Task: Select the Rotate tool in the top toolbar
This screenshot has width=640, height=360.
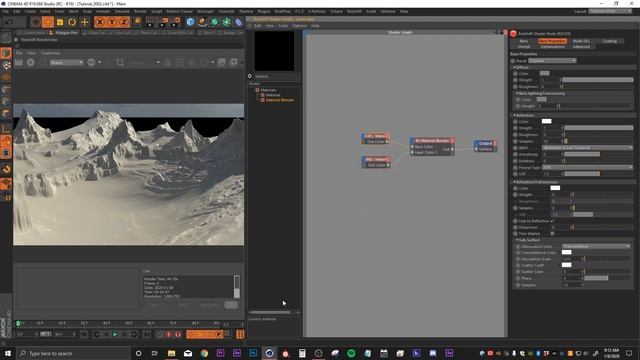Action: [x=72, y=22]
